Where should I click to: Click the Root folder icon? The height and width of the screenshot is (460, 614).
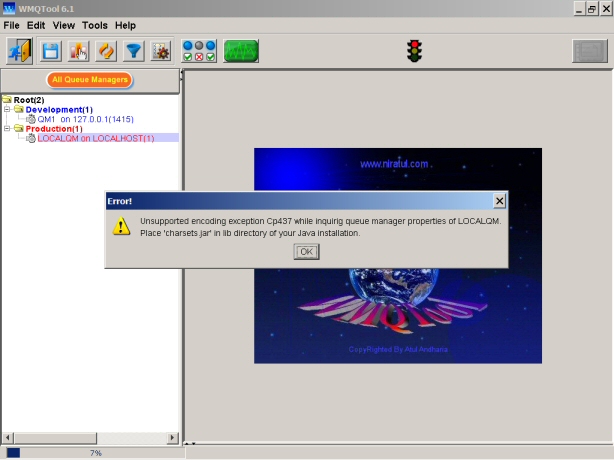[x=7, y=99]
